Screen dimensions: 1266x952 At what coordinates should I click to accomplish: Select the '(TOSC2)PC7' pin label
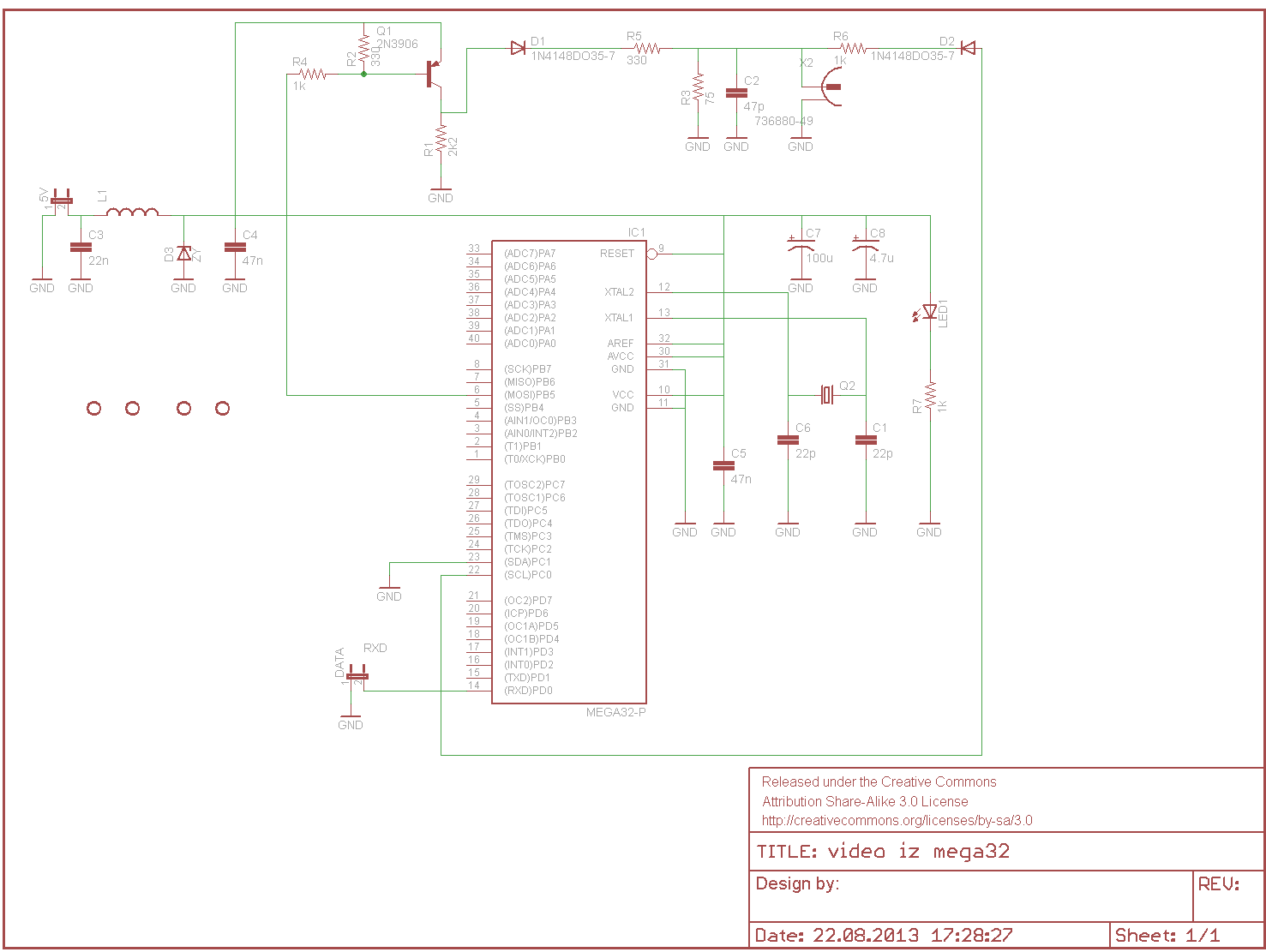pyautogui.click(x=535, y=485)
